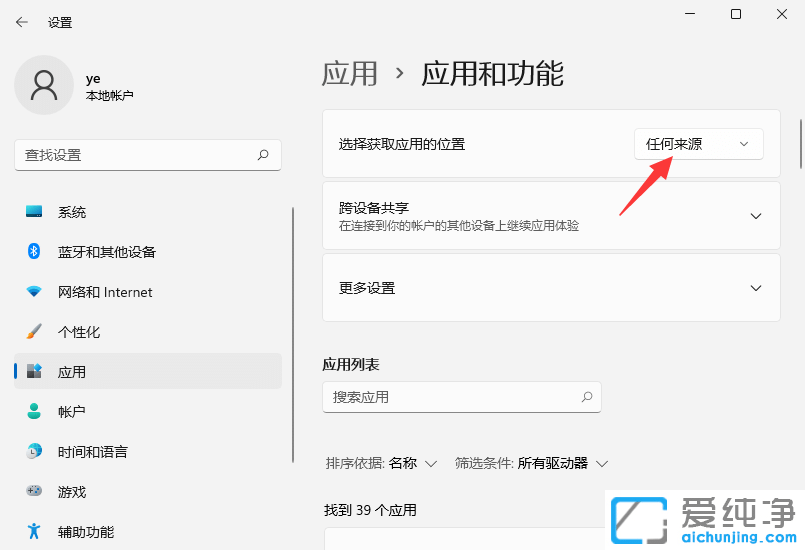Open the 任何来源 app source dropdown
This screenshot has height=550, width=805.
pyautogui.click(x=698, y=144)
